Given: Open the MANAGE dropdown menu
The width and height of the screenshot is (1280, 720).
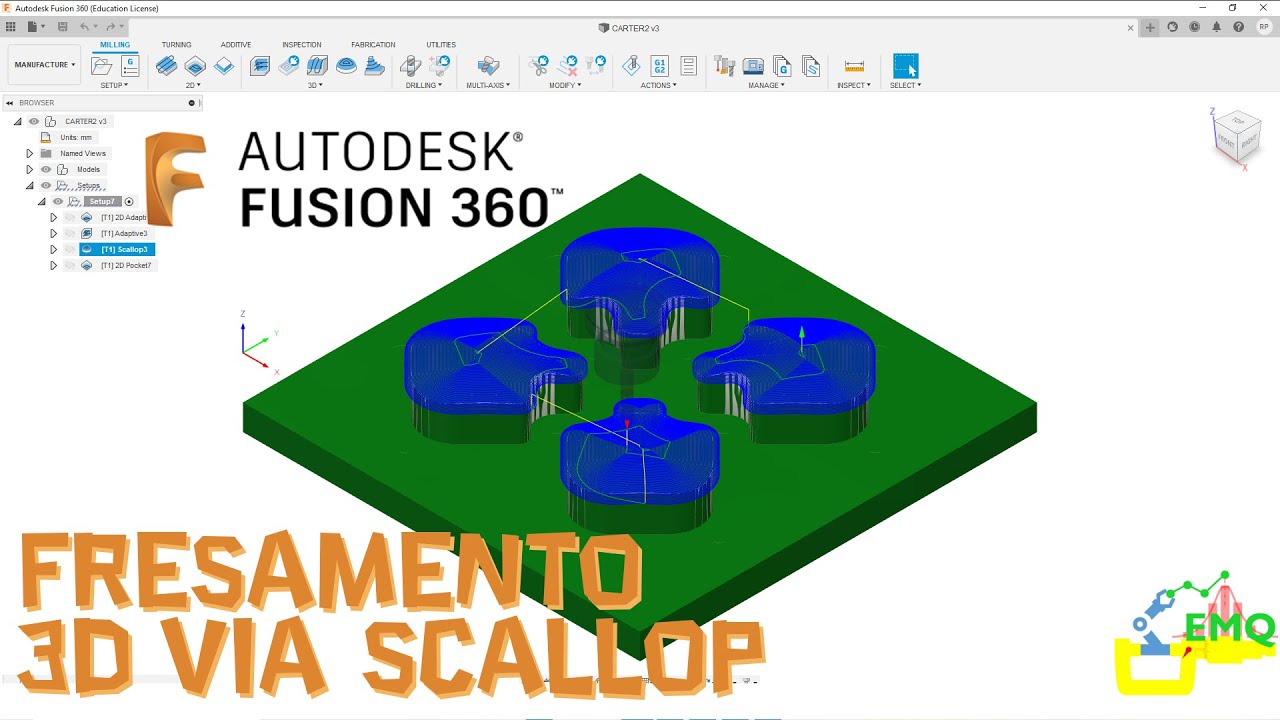Looking at the screenshot, I should click(x=766, y=85).
